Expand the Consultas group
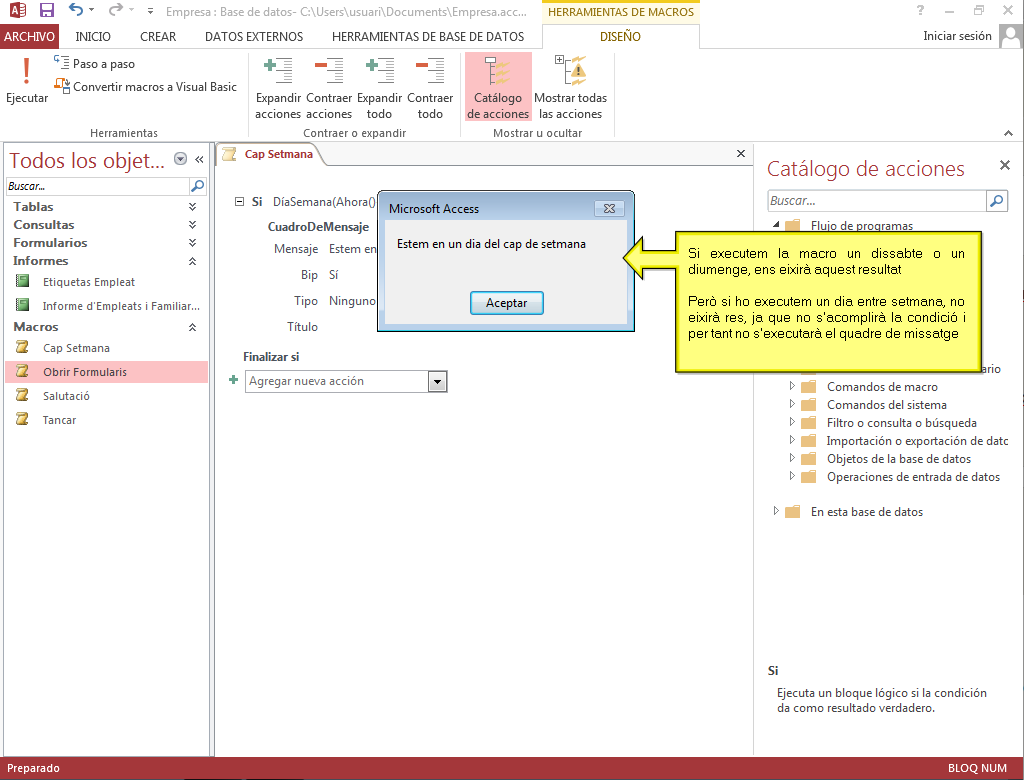The height and width of the screenshot is (780, 1024). click(x=192, y=225)
